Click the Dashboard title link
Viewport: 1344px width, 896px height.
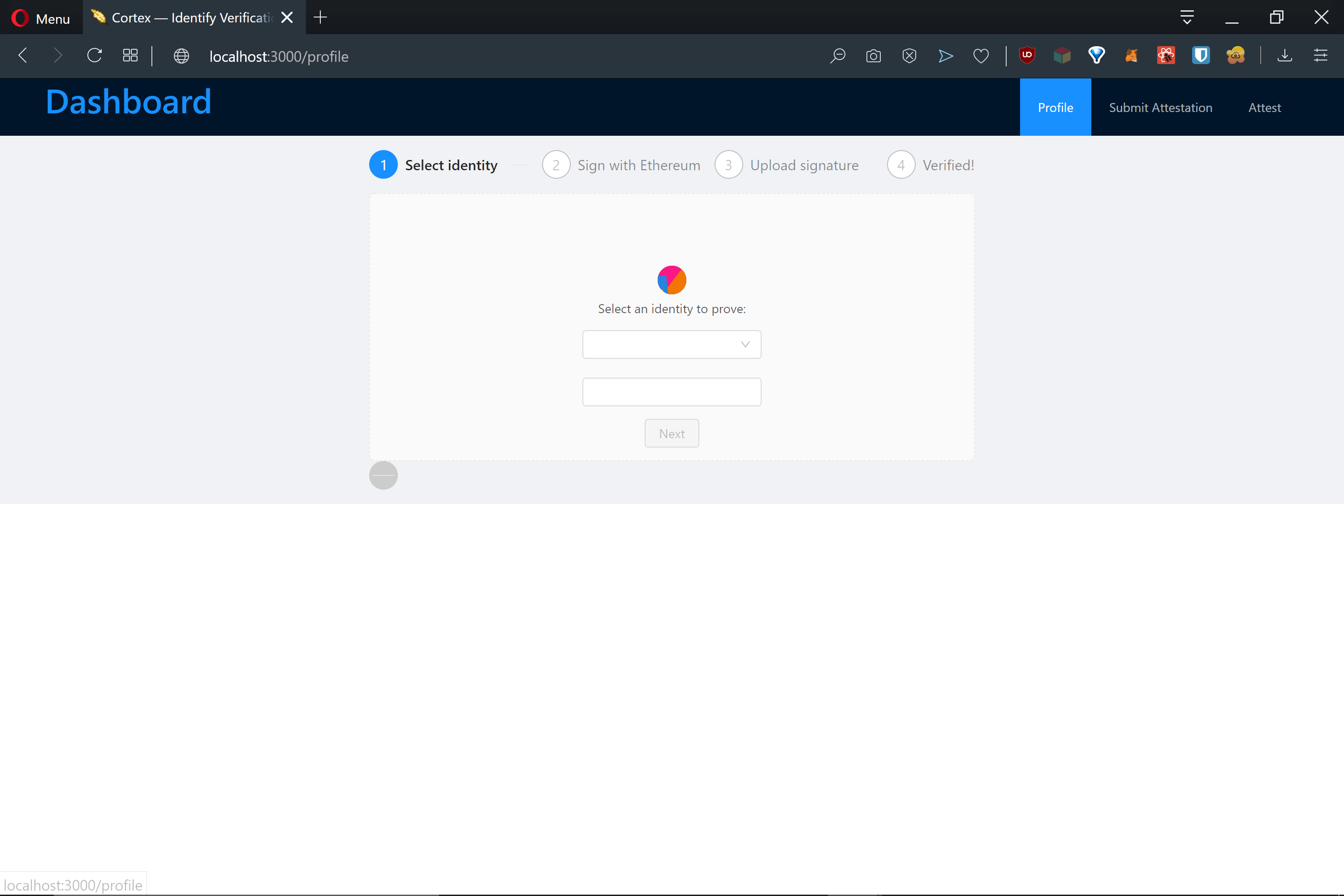click(129, 102)
